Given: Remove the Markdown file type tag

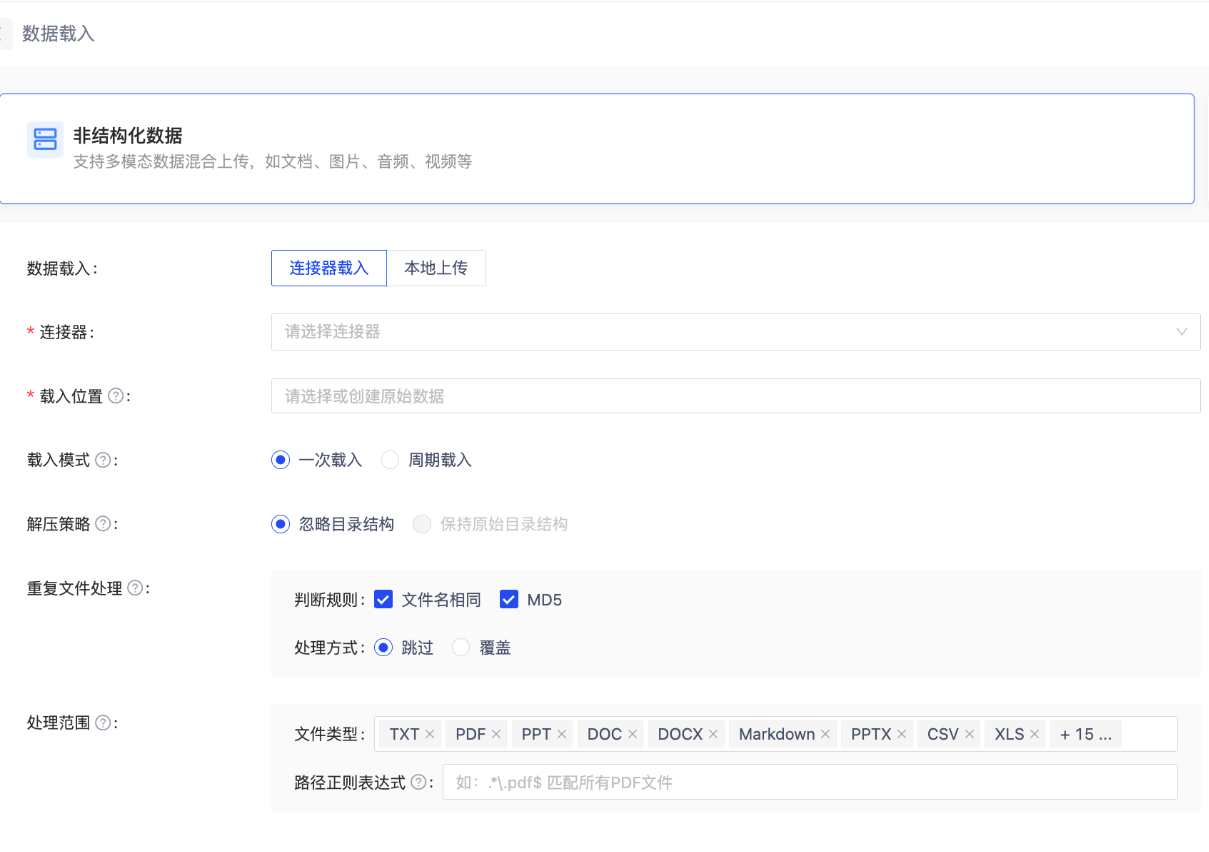Looking at the screenshot, I should (825, 735).
